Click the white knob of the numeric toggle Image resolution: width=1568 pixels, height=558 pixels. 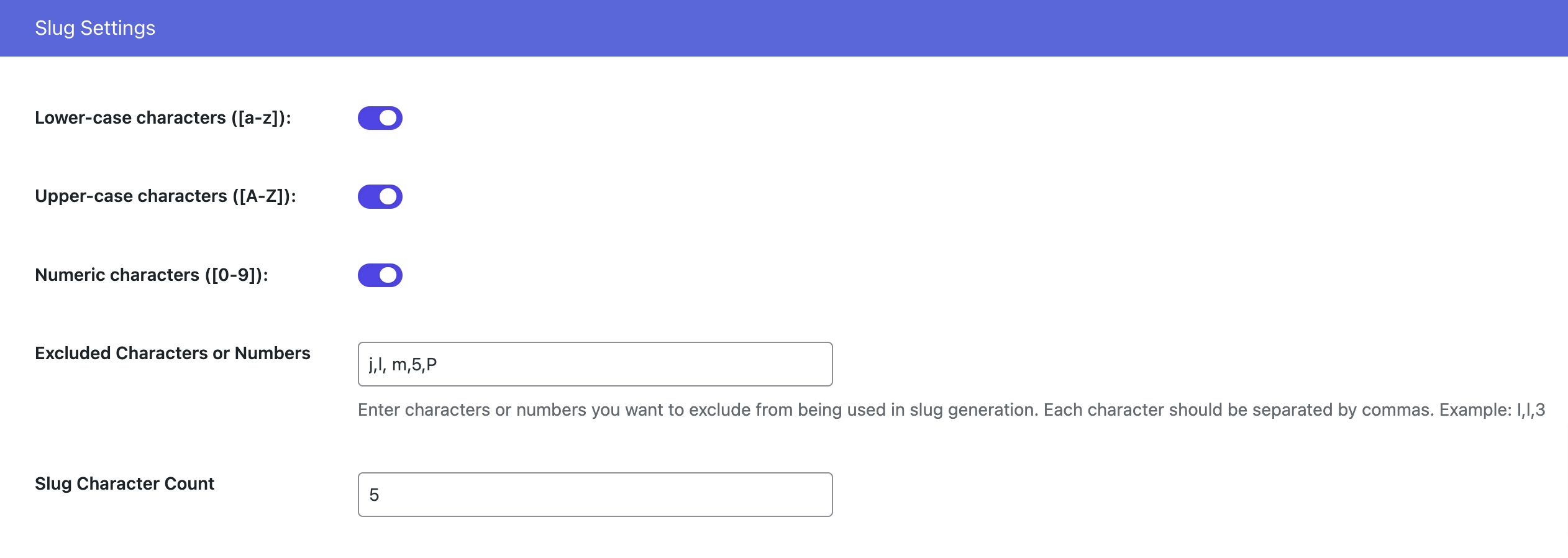coord(388,275)
